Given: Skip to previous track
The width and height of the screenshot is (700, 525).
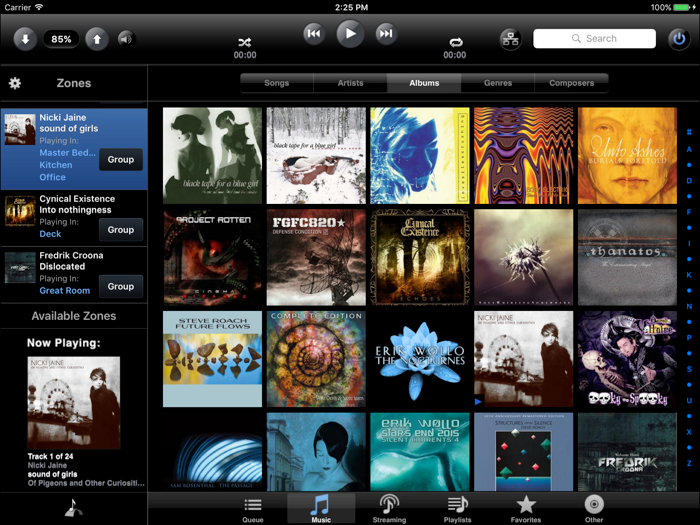Looking at the screenshot, I should click(314, 33).
